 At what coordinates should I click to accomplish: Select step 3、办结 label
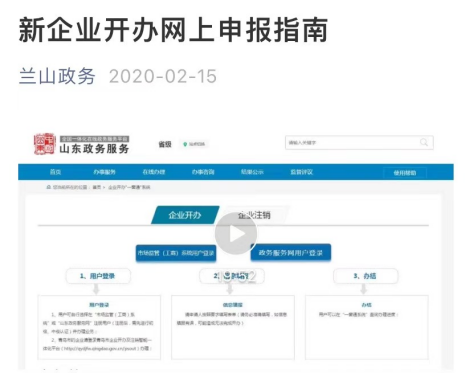(x=365, y=276)
